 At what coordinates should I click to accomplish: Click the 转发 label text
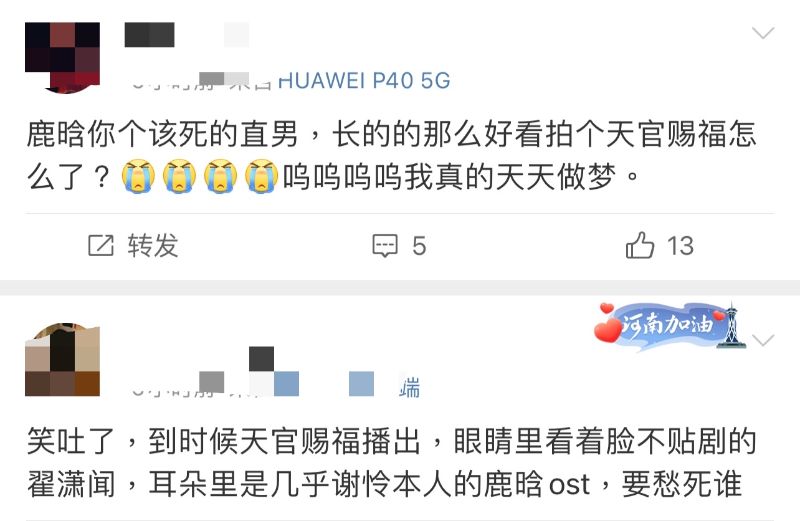pos(153,245)
